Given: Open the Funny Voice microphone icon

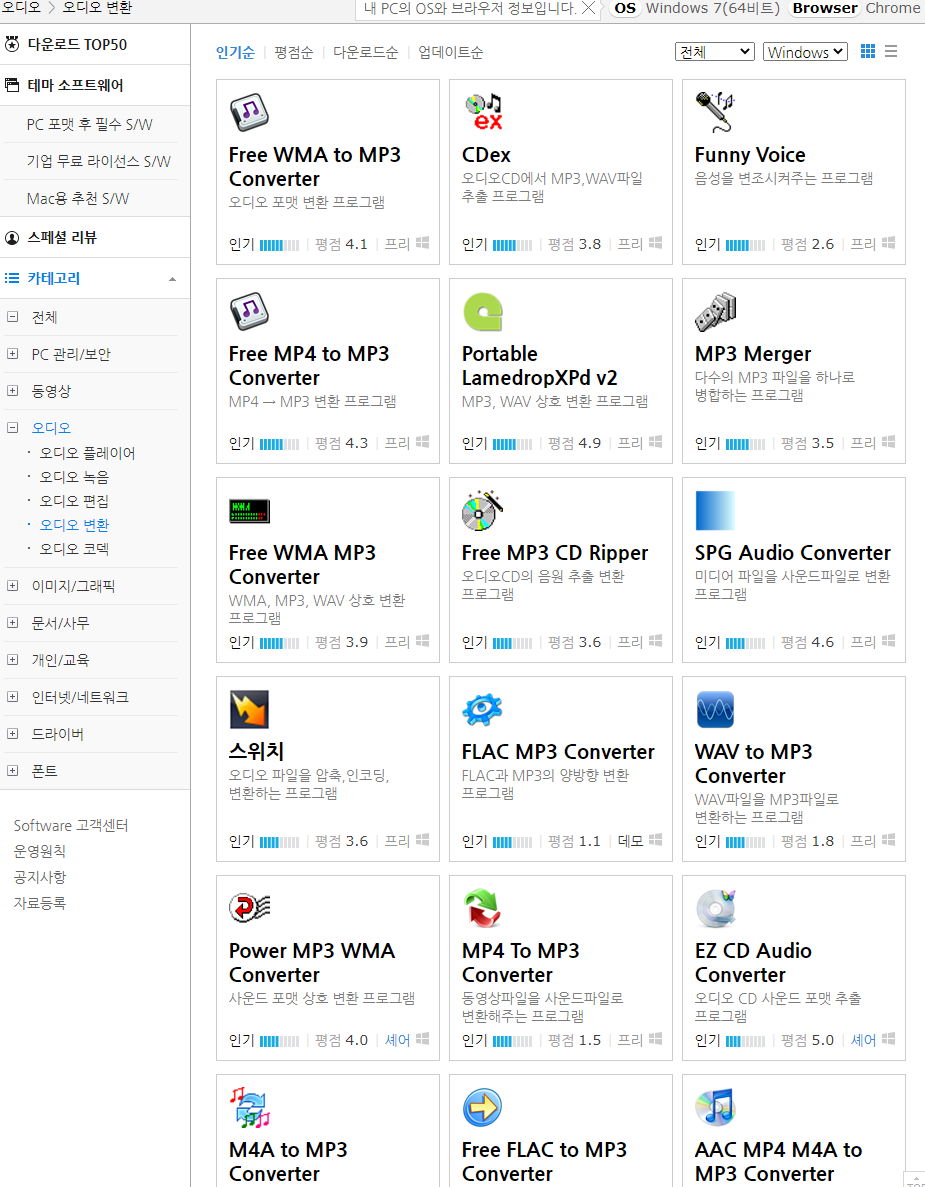Looking at the screenshot, I should point(715,112).
